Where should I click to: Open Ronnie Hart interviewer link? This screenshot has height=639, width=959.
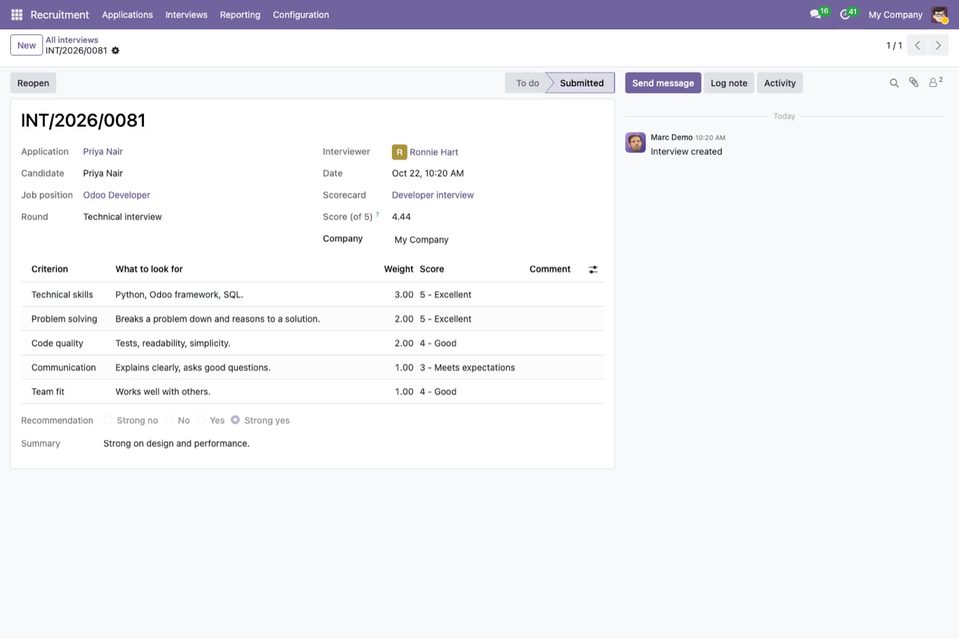pos(434,152)
